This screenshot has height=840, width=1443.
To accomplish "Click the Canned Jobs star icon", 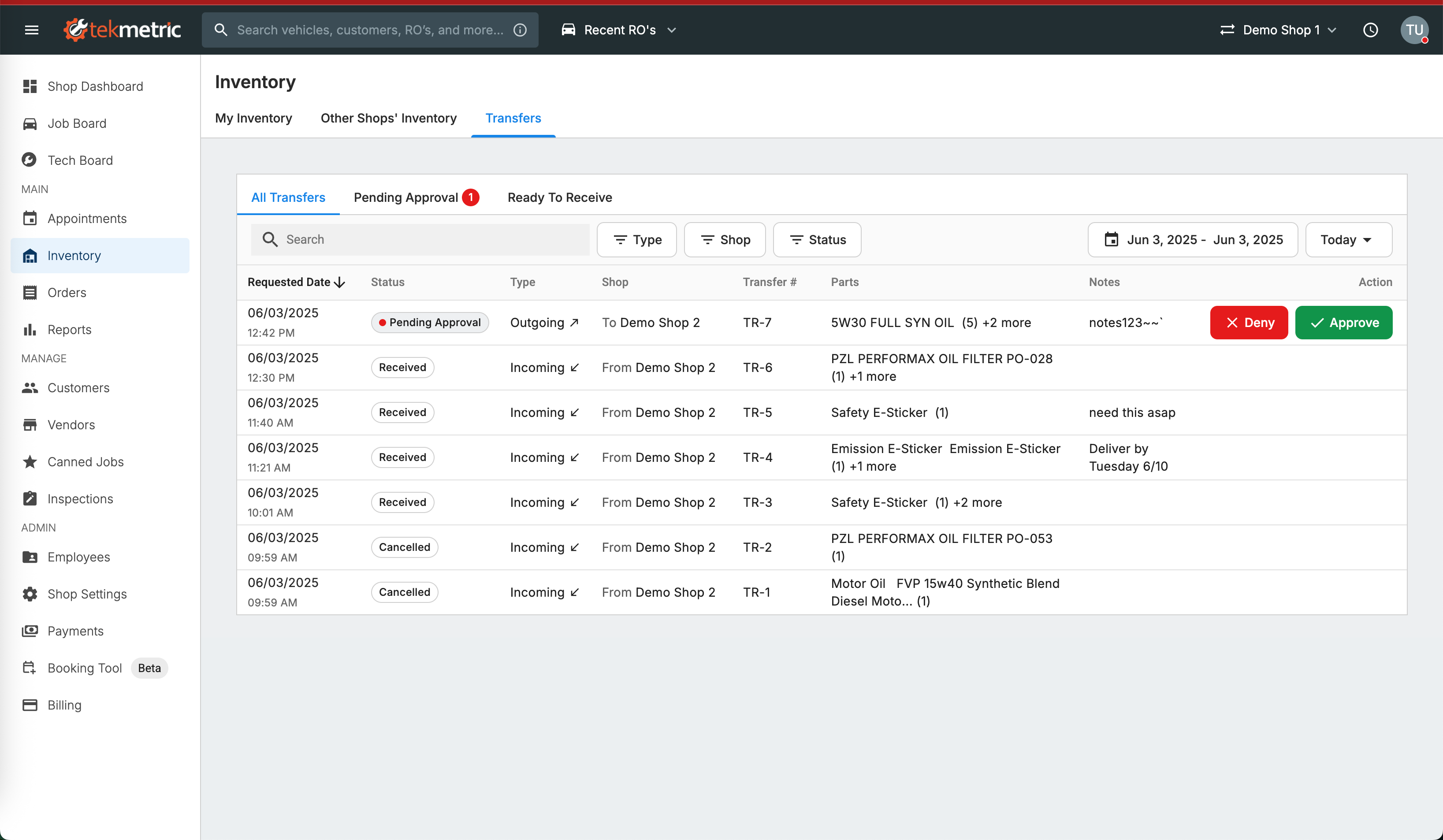I will [x=30, y=461].
